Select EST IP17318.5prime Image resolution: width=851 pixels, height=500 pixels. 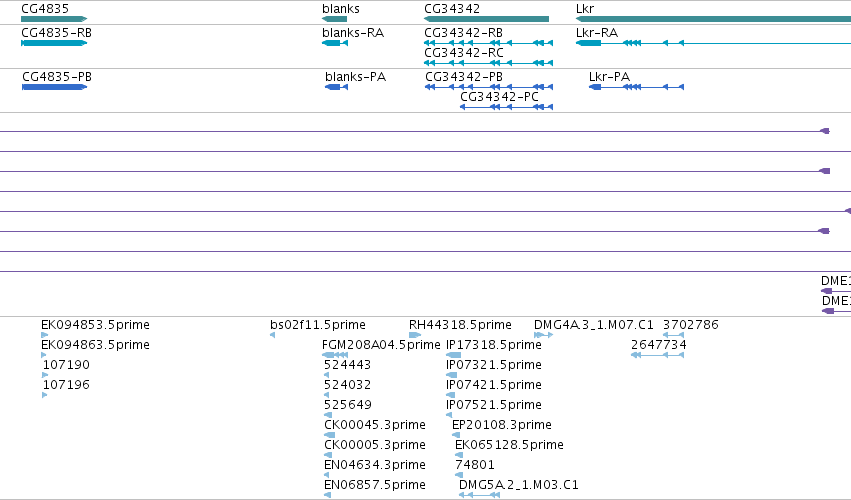tap(494, 345)
